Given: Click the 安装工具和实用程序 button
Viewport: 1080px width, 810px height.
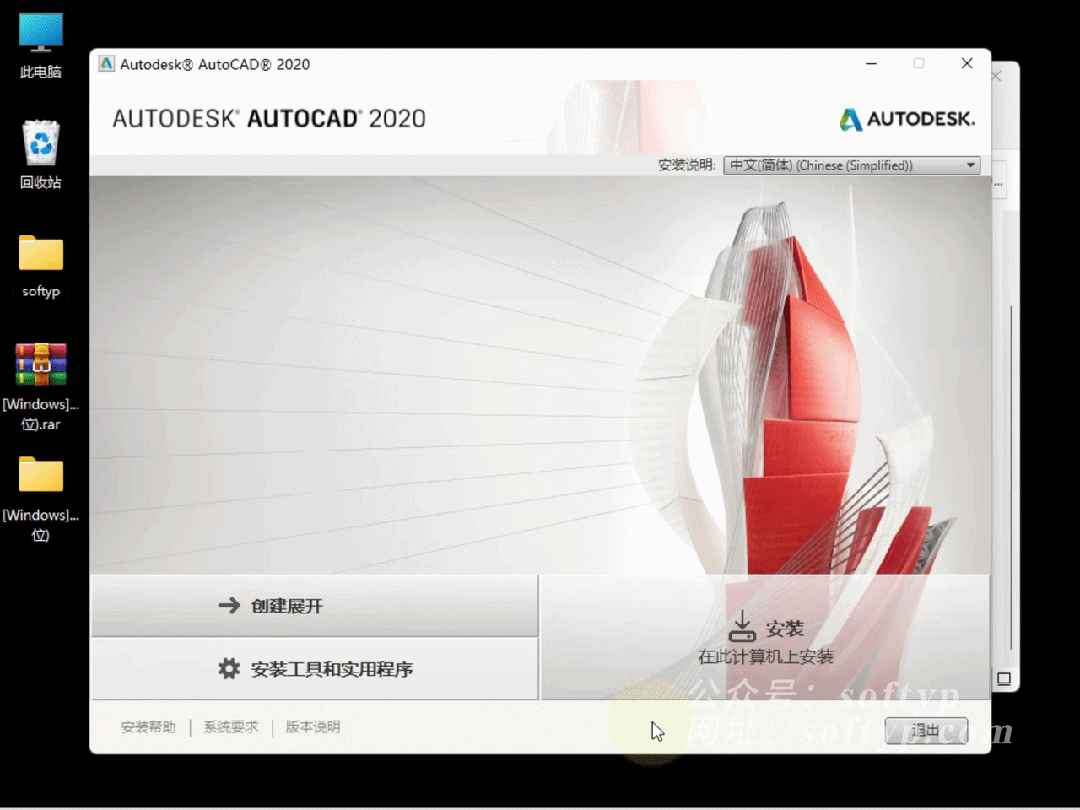Looking at the screenshot, I should tap(314, 669).
